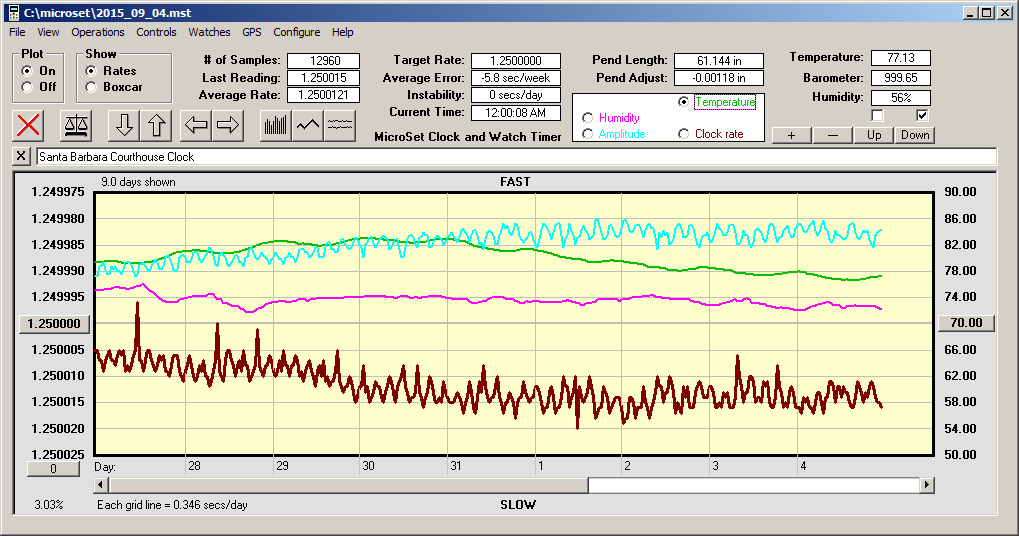Click the Humidity reading field 56%
Screen dimensions: 1019x536
click(x=901, y=97)
